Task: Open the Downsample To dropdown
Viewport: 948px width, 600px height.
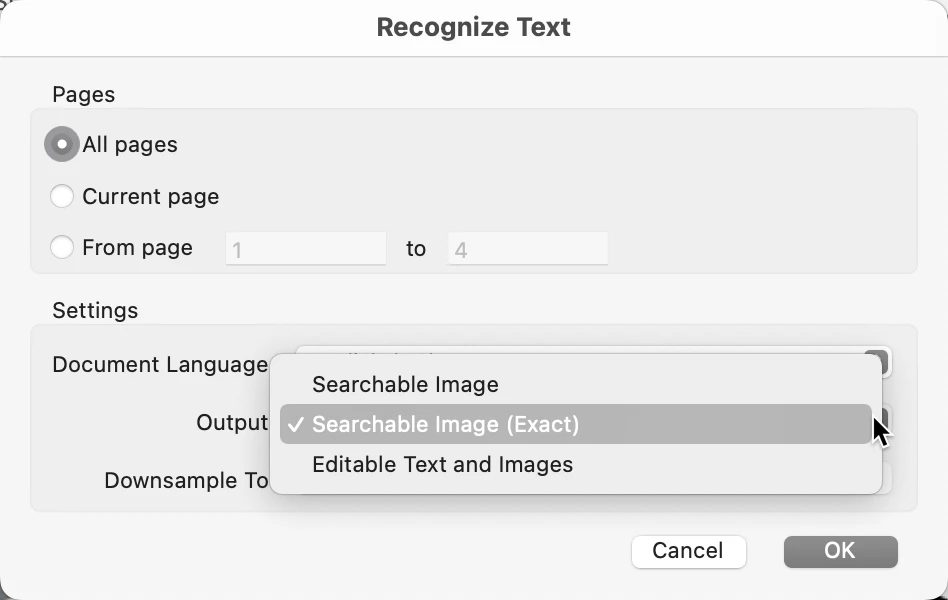Action: 886,480
